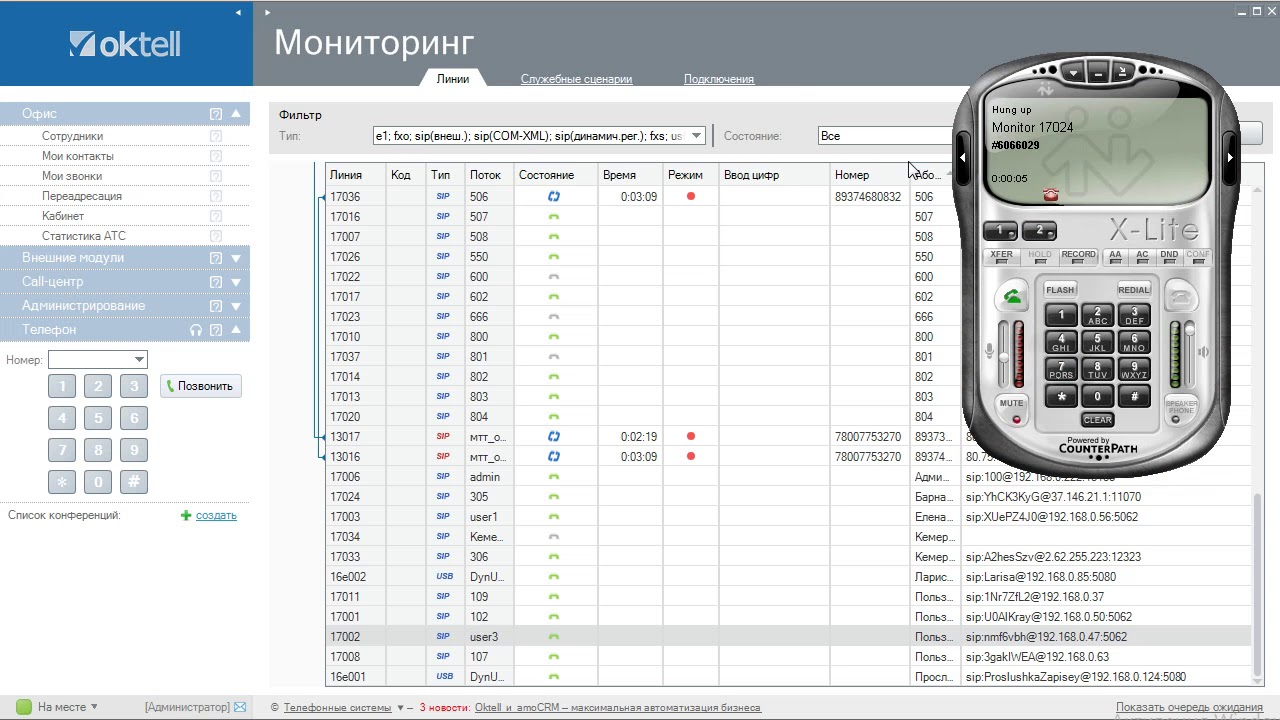Click the speaker icon in X-Lite
The height and width of the screenshot is (720, 1280).
tap(1204, 352)
